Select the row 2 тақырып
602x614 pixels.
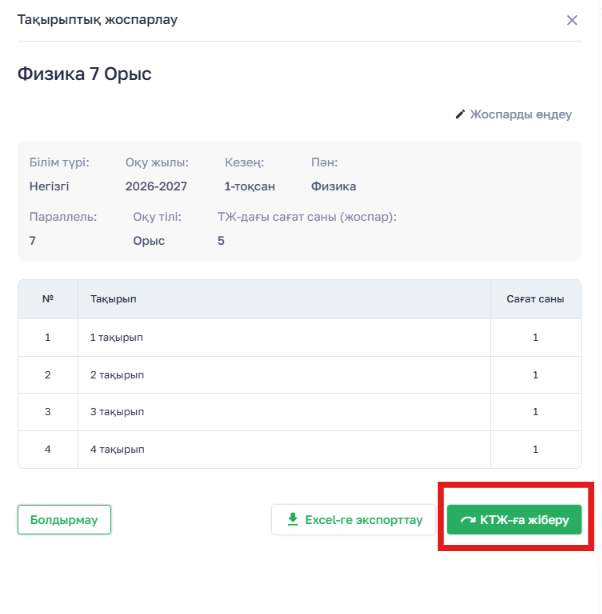click(300, 375)
